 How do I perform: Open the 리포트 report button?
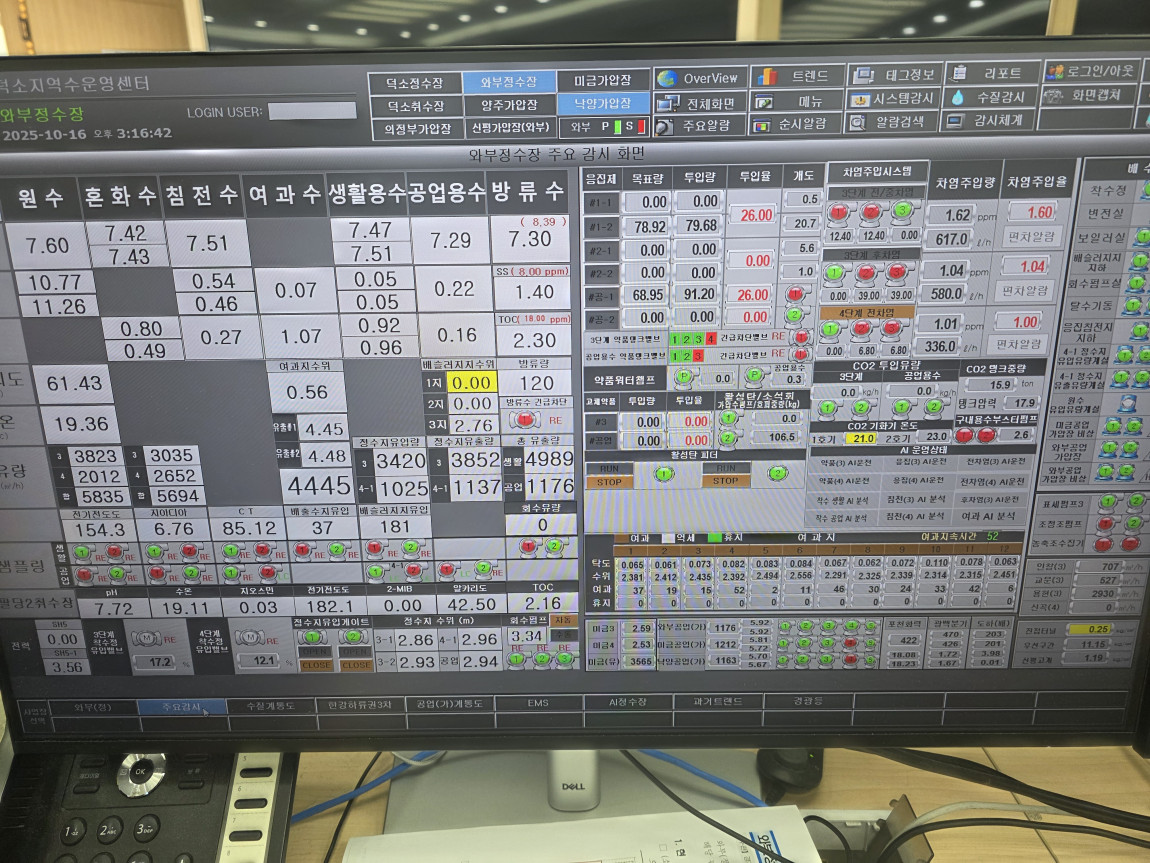992,73
